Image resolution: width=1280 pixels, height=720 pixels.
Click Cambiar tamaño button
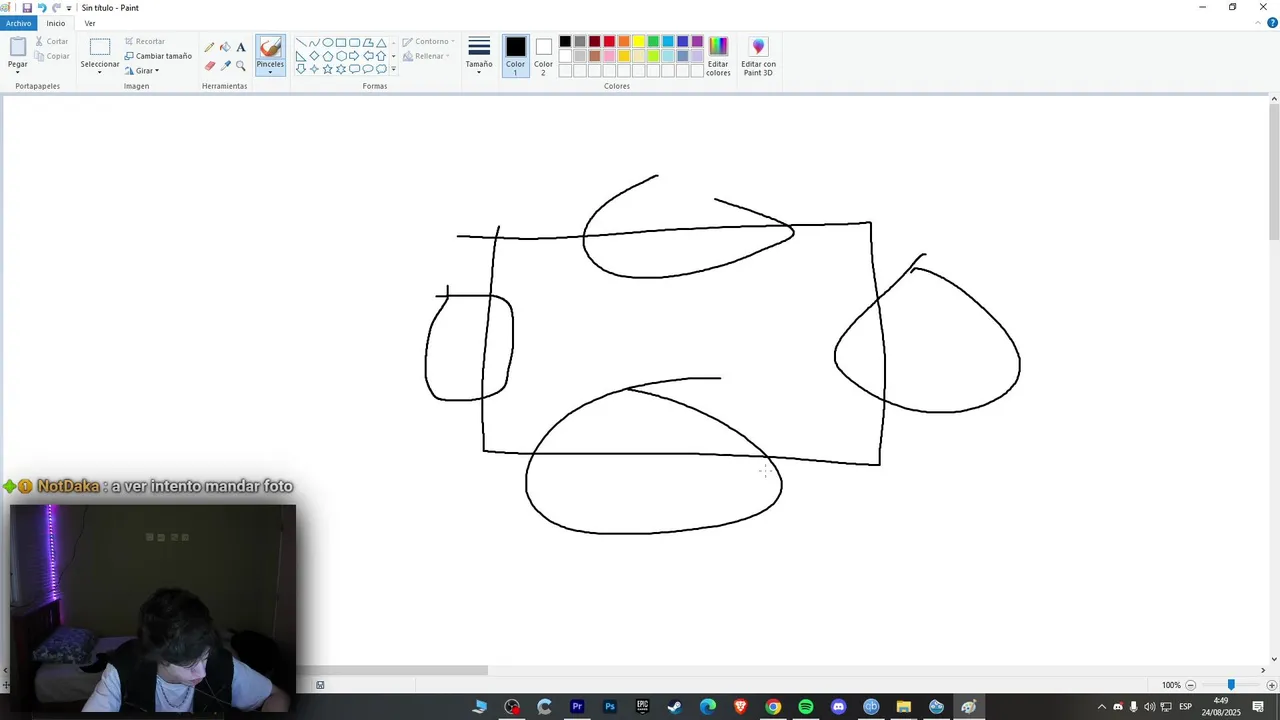[158, 56]
